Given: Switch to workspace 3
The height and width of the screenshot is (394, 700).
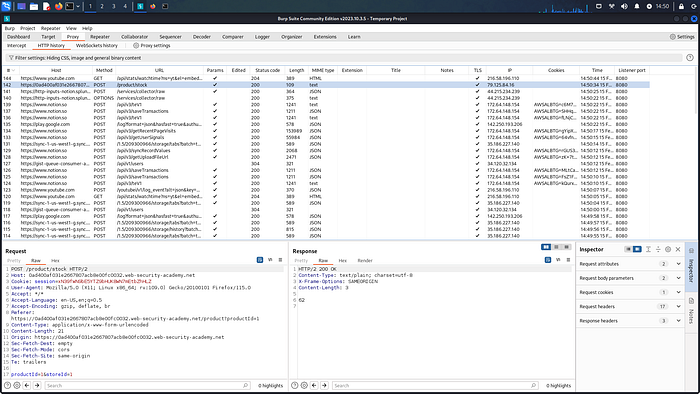Looking at the screenshot, I should click(113, 6).
